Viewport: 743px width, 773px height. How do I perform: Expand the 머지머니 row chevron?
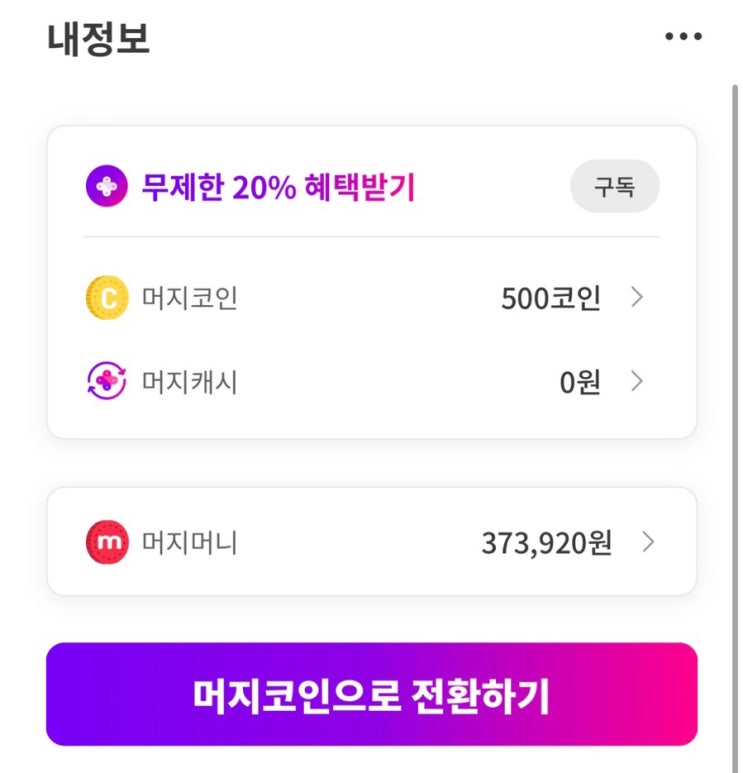click(x=648, y=542)
